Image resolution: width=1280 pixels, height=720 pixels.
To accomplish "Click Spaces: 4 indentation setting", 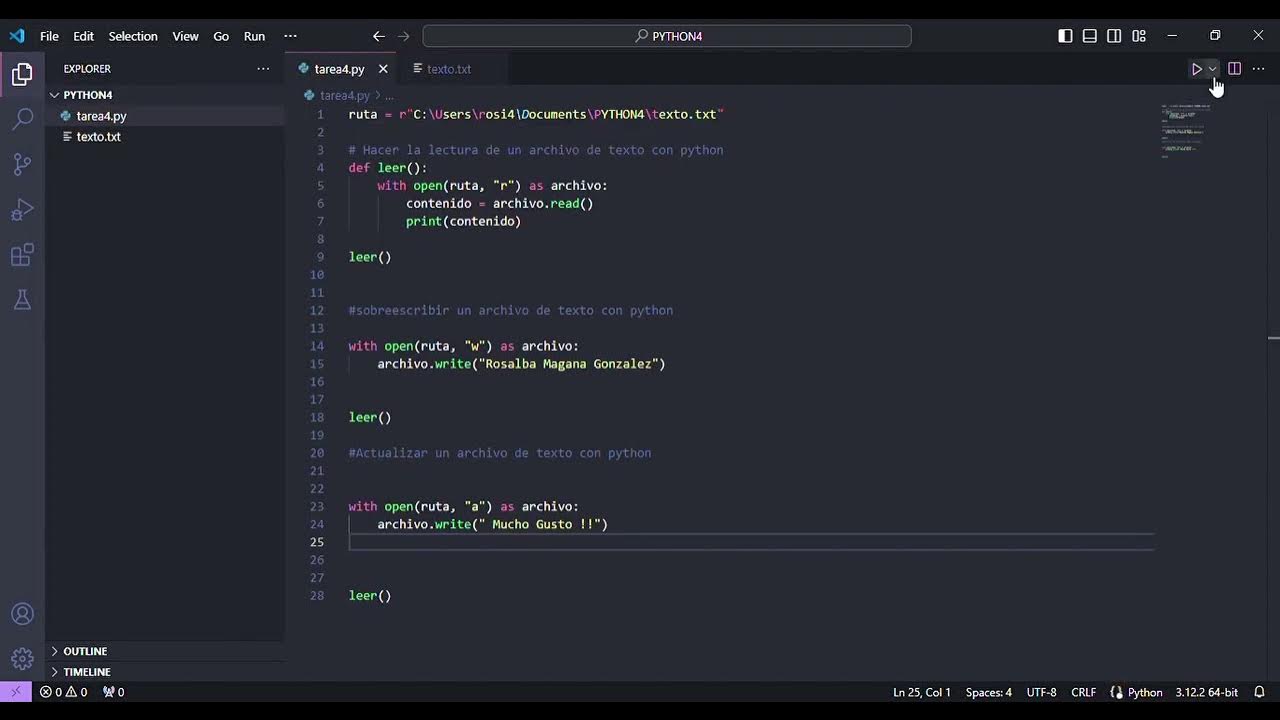I will coord(989,692).
